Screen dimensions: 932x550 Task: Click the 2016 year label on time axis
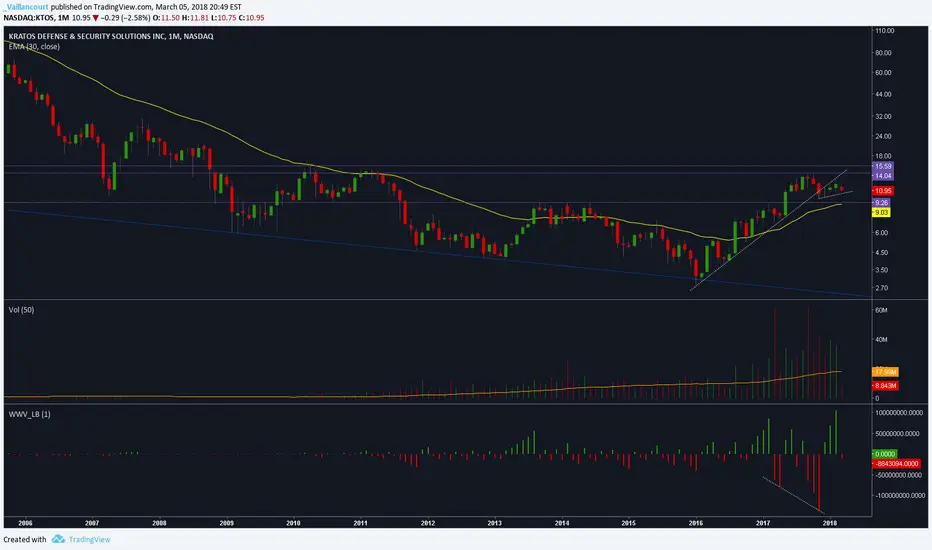click(695, 523)
